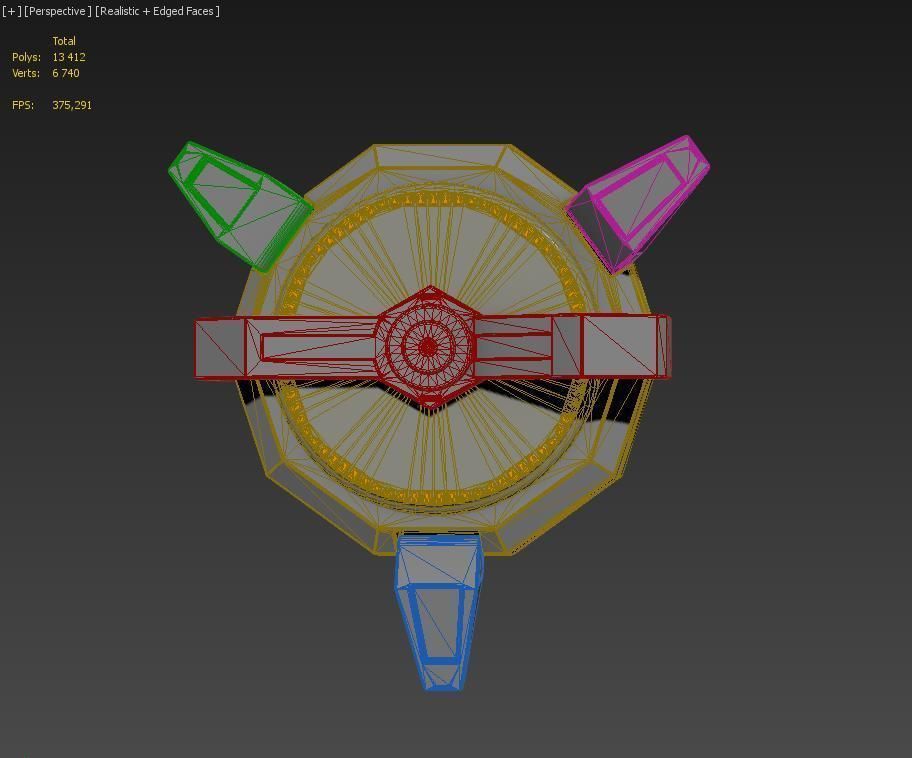Viewport: 912px width, 758px height.
Task: Open the [+] viewport general menu
Action: [x=12, y=11]
